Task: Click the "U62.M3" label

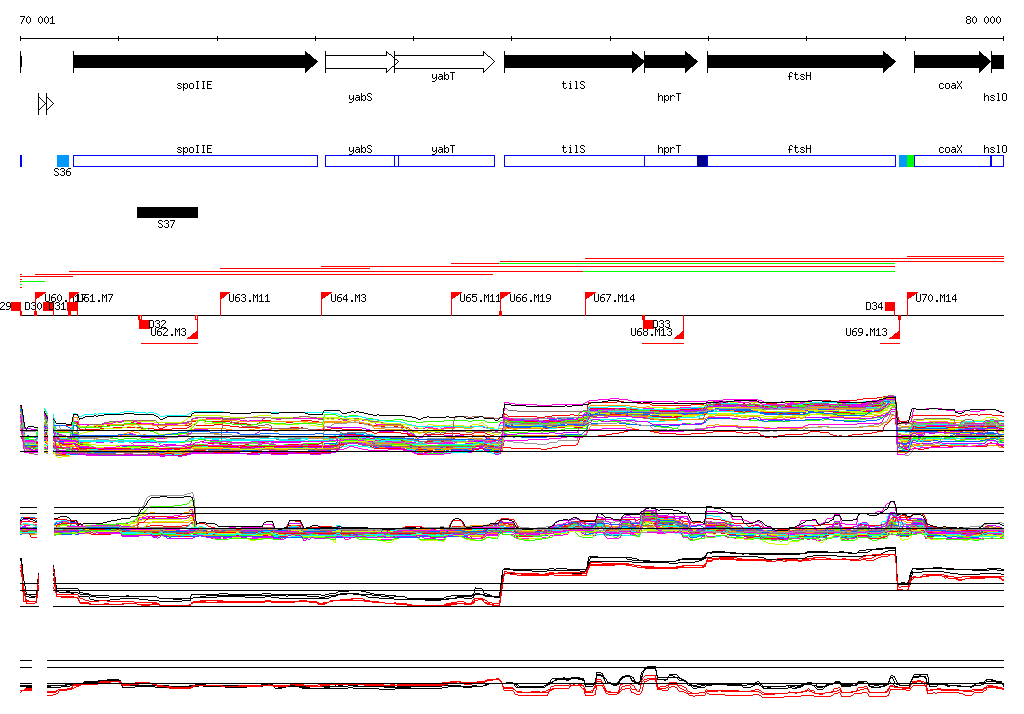Action: tap(168, 333)
